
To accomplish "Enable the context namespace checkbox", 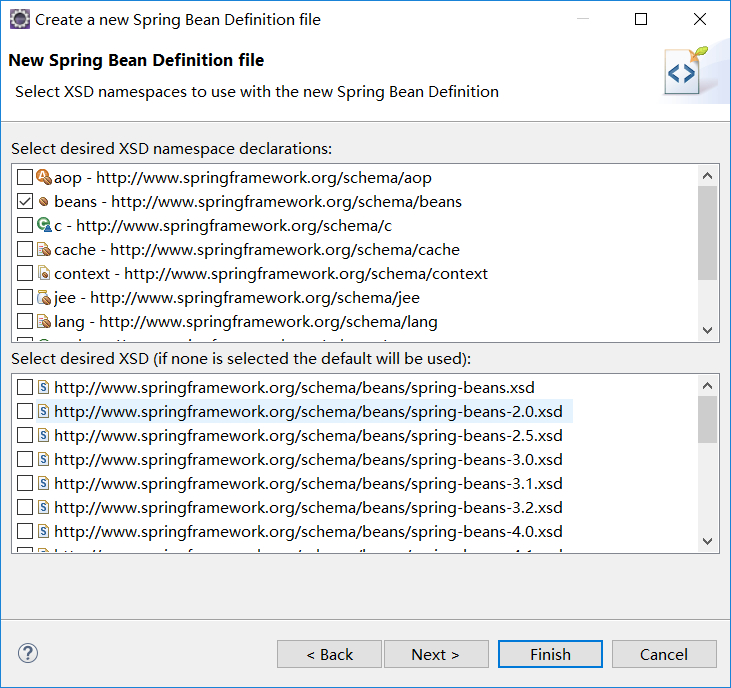I will click(x=25, y=273).
